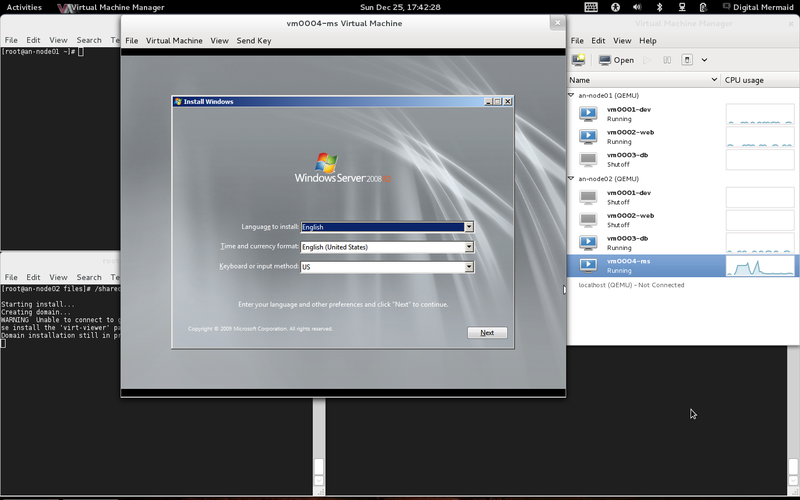Viewport: 800px width, 500px height.
Task: Click the vm0004-ms CPU usage graph
Action: [760, 266]
